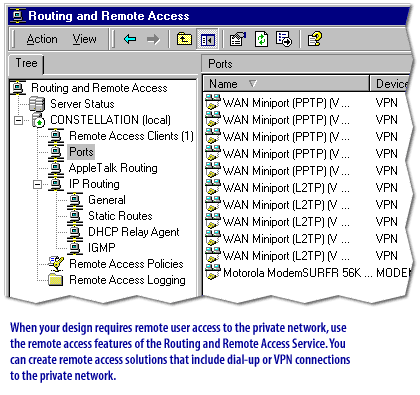Select Routing and Remote Access root node

click(x=99, y=88)
